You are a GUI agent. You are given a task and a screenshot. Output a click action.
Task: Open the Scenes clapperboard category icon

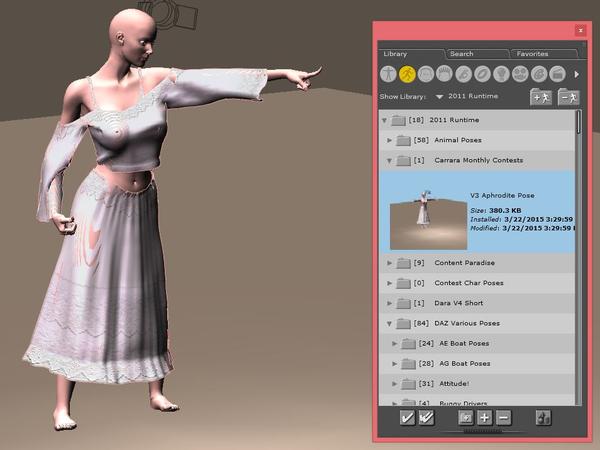(558, 73)
